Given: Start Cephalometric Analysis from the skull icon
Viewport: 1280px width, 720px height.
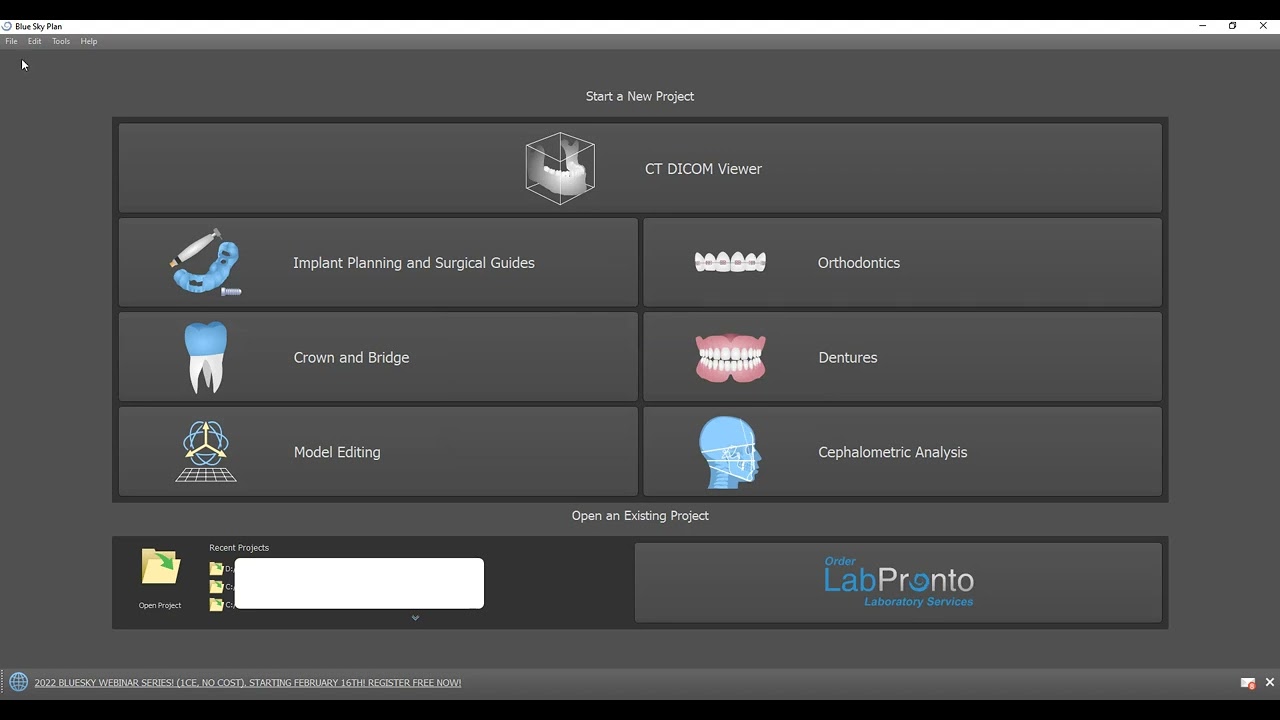Looking at the screenshot, I should point(730,452).
